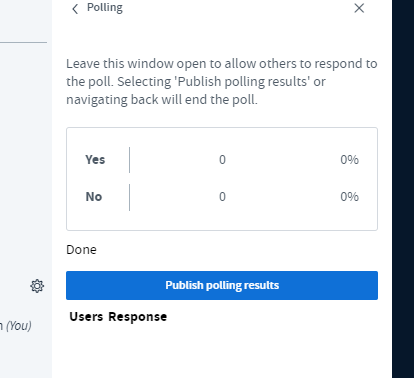Click the No answer row label
This screenshot has height=378, width=414.
point(94,197)
